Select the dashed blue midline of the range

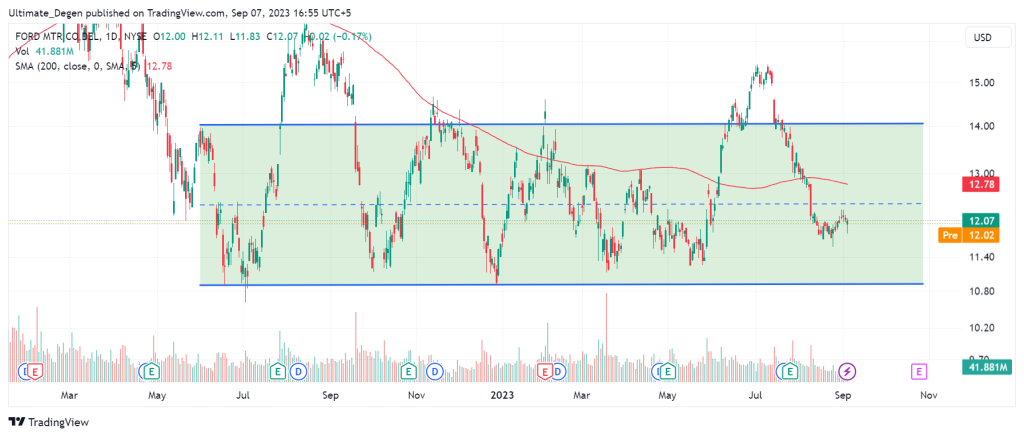pos(562,204)
